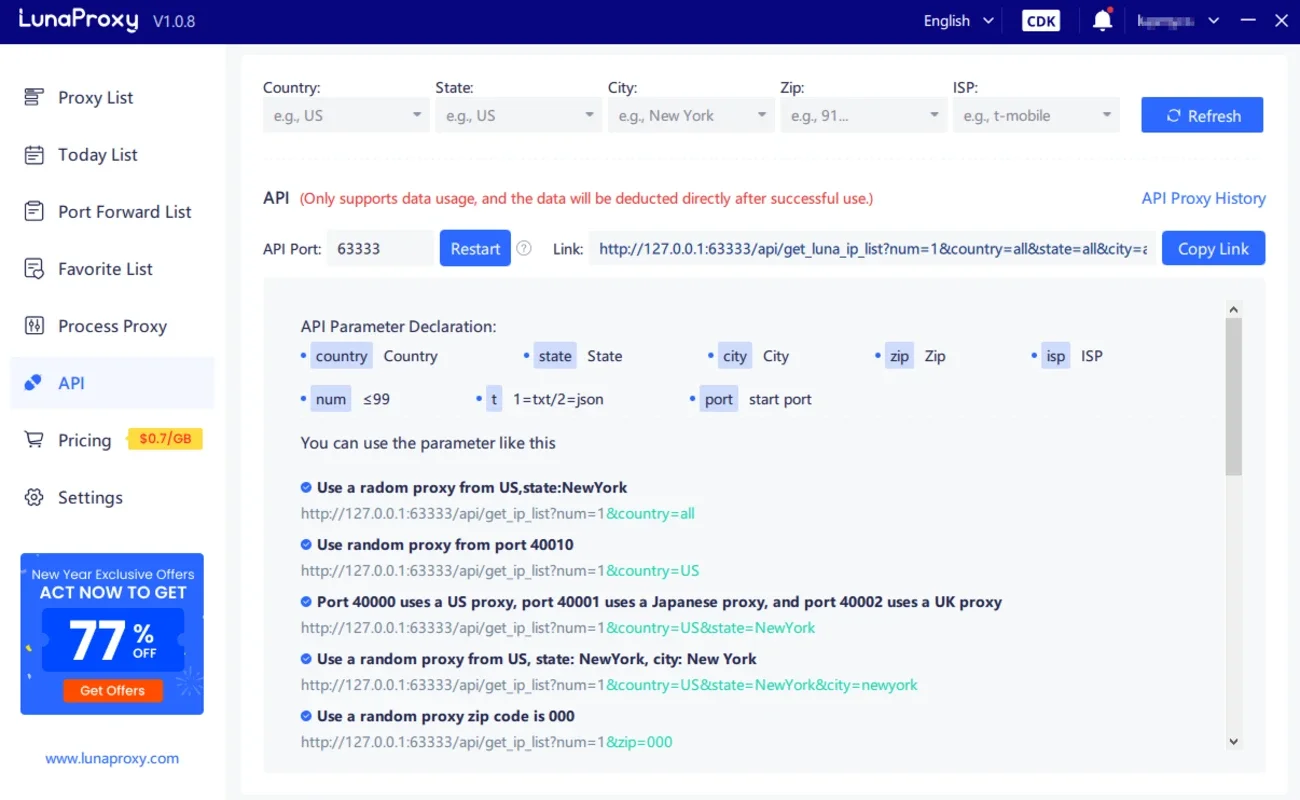Image resolution: width=1300 pixels, height=800 pixels.
Task: Click the V1.0.8 version label
Action: tap(175, 21)
